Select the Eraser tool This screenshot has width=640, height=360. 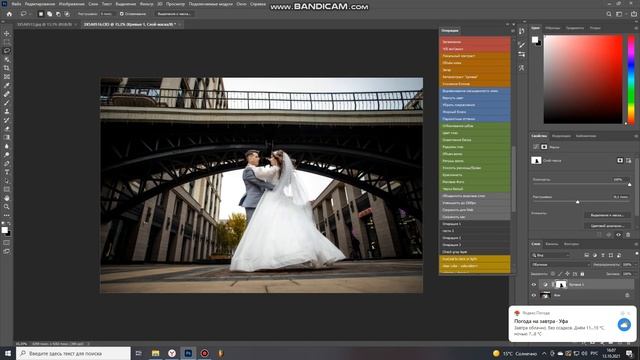pos(7,129)
